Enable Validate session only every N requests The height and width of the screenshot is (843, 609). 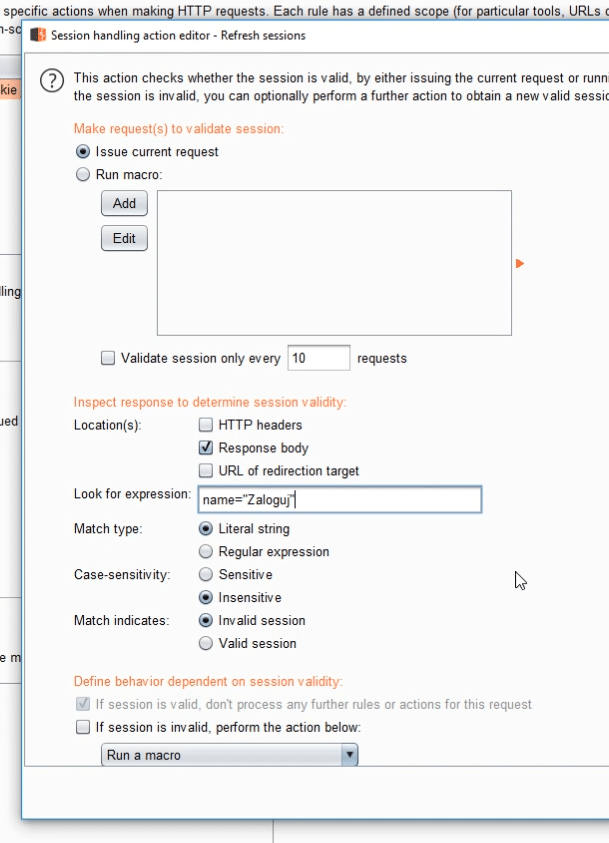(108, 358)
